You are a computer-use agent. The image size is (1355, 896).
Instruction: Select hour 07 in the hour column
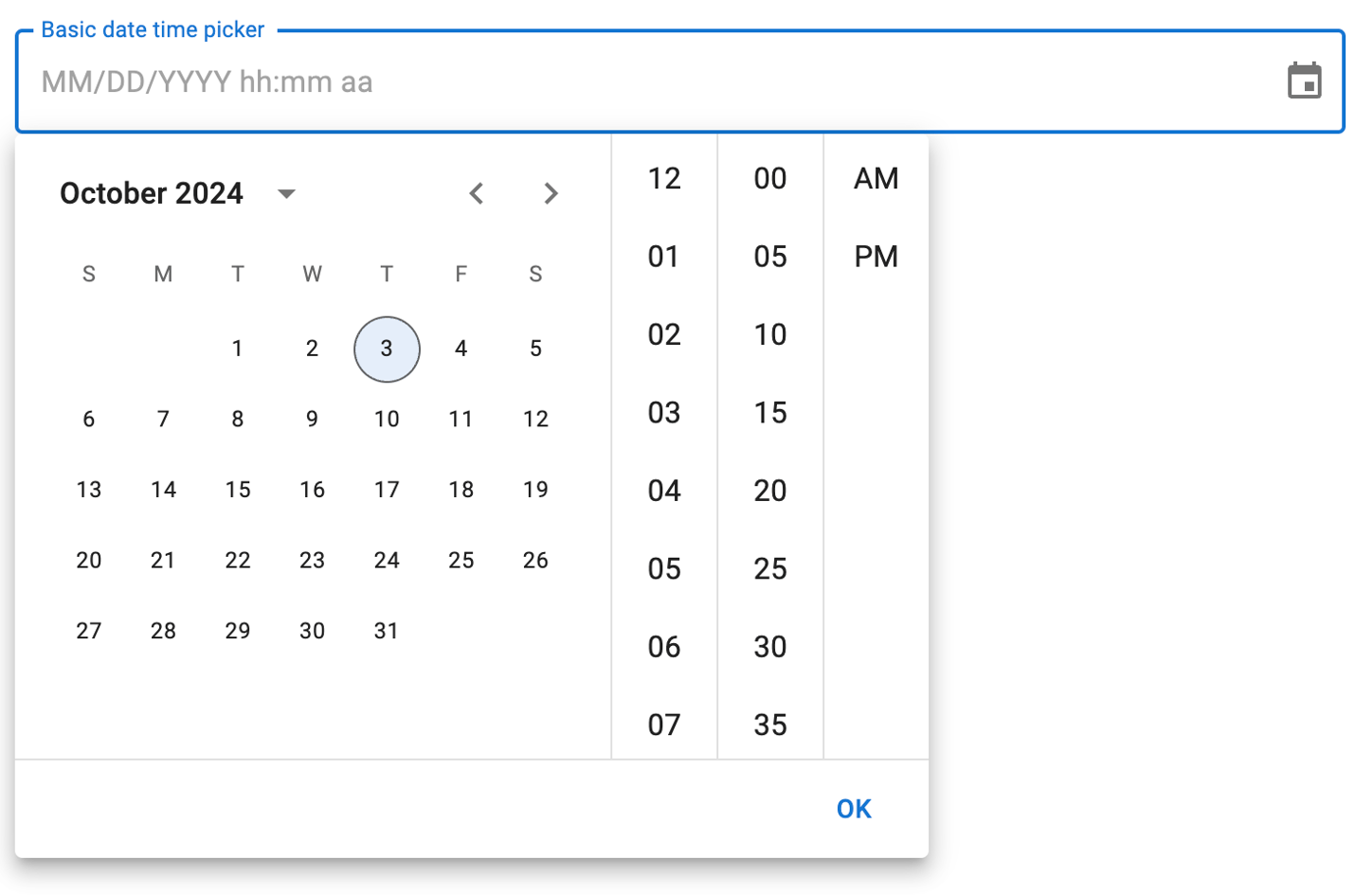pos(664,725)
